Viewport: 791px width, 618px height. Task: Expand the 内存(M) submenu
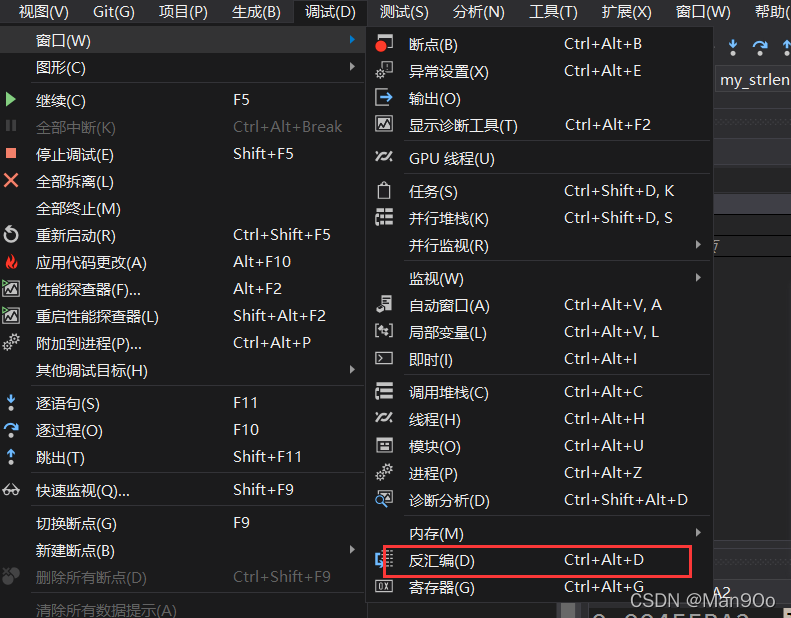pyautogui.click(x=539, y=533)
